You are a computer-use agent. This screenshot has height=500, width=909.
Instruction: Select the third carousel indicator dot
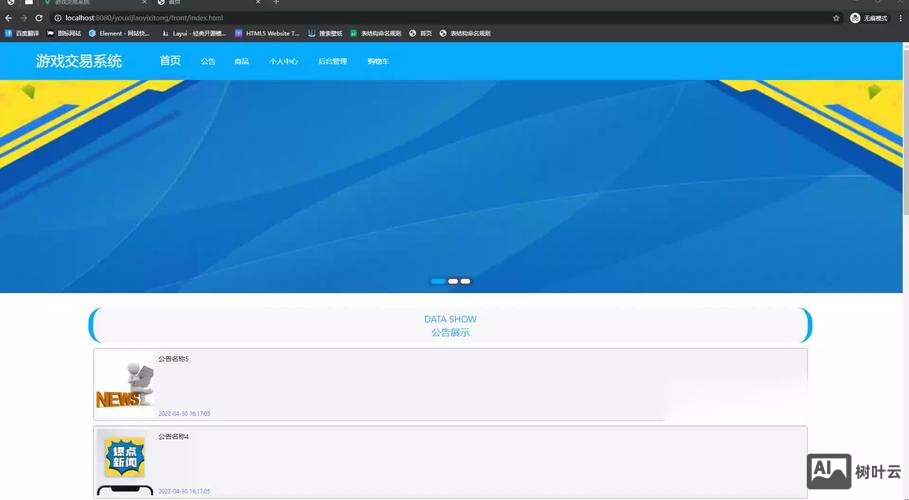466,281
